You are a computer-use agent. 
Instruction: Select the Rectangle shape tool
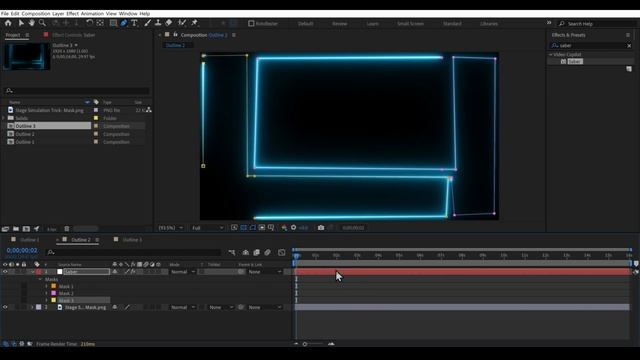point(113,23)
